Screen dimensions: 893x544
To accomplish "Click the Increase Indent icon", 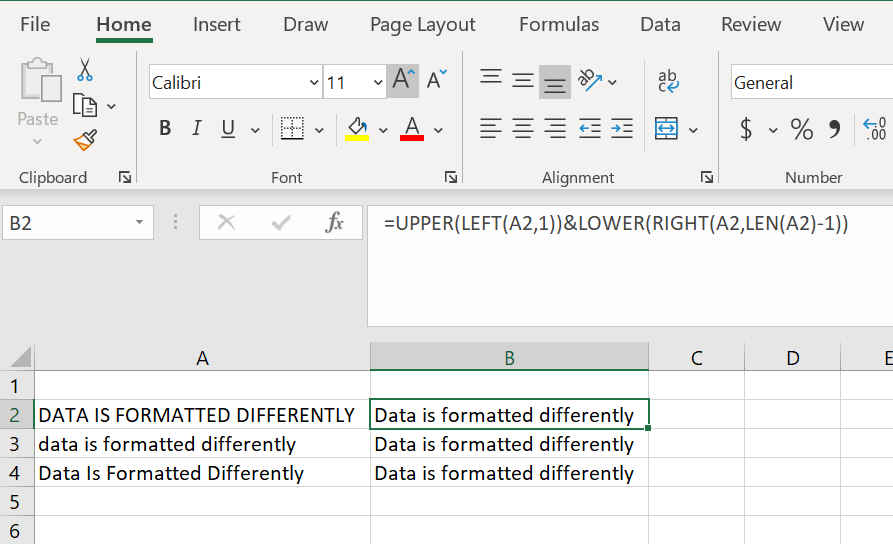I will pos(622,129).
